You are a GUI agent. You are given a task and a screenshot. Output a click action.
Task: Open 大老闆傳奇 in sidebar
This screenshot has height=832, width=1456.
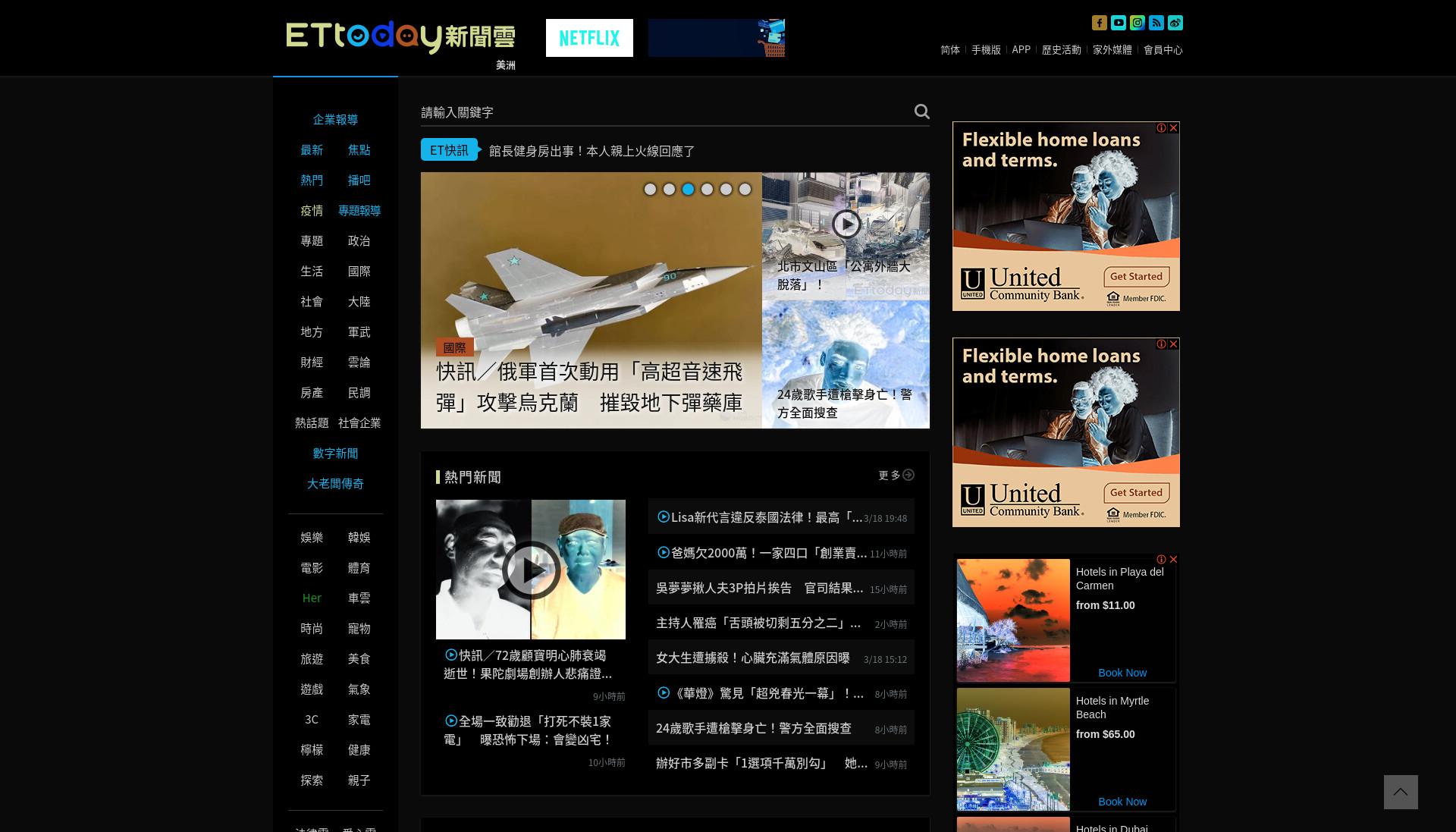(335, 484)
